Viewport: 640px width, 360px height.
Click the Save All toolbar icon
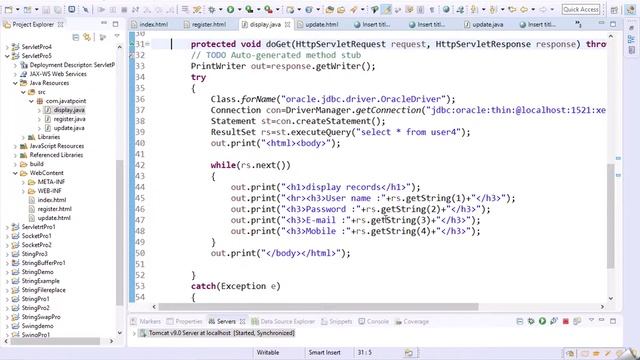pyautogui.click(x=58, y=9)
